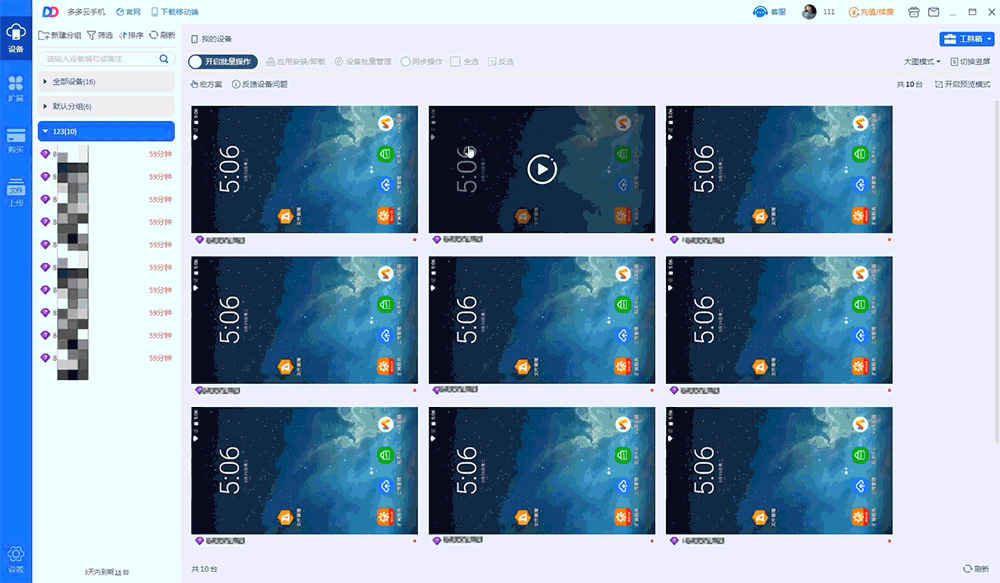Click the magnifier search icon

click(x=164, y=59)
